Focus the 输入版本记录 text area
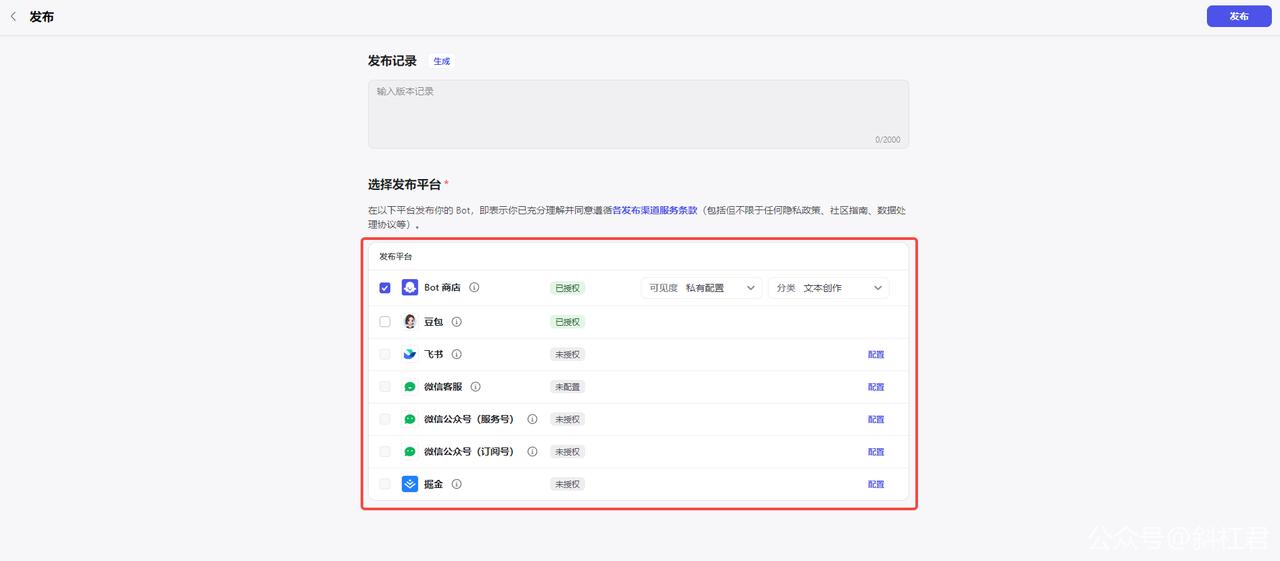The height and width of the screenshot is (561, 1280). (x=638, y=114)
